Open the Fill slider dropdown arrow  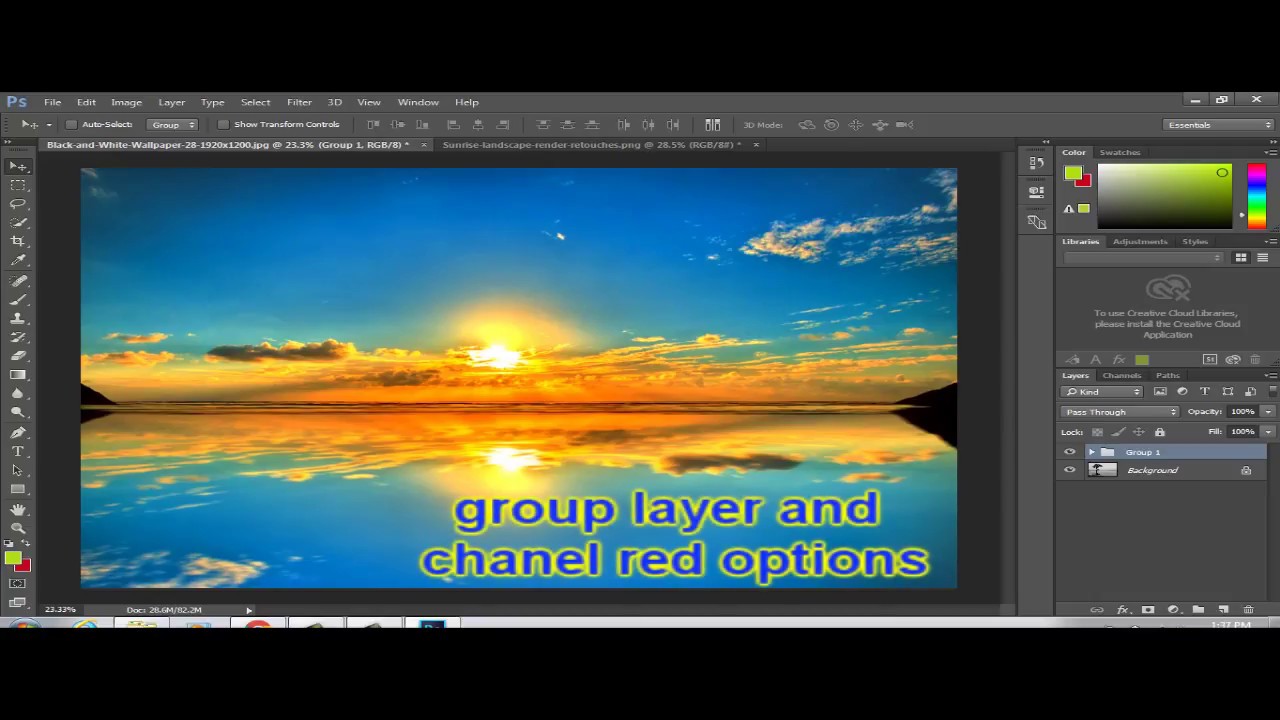click(1268, 432)
